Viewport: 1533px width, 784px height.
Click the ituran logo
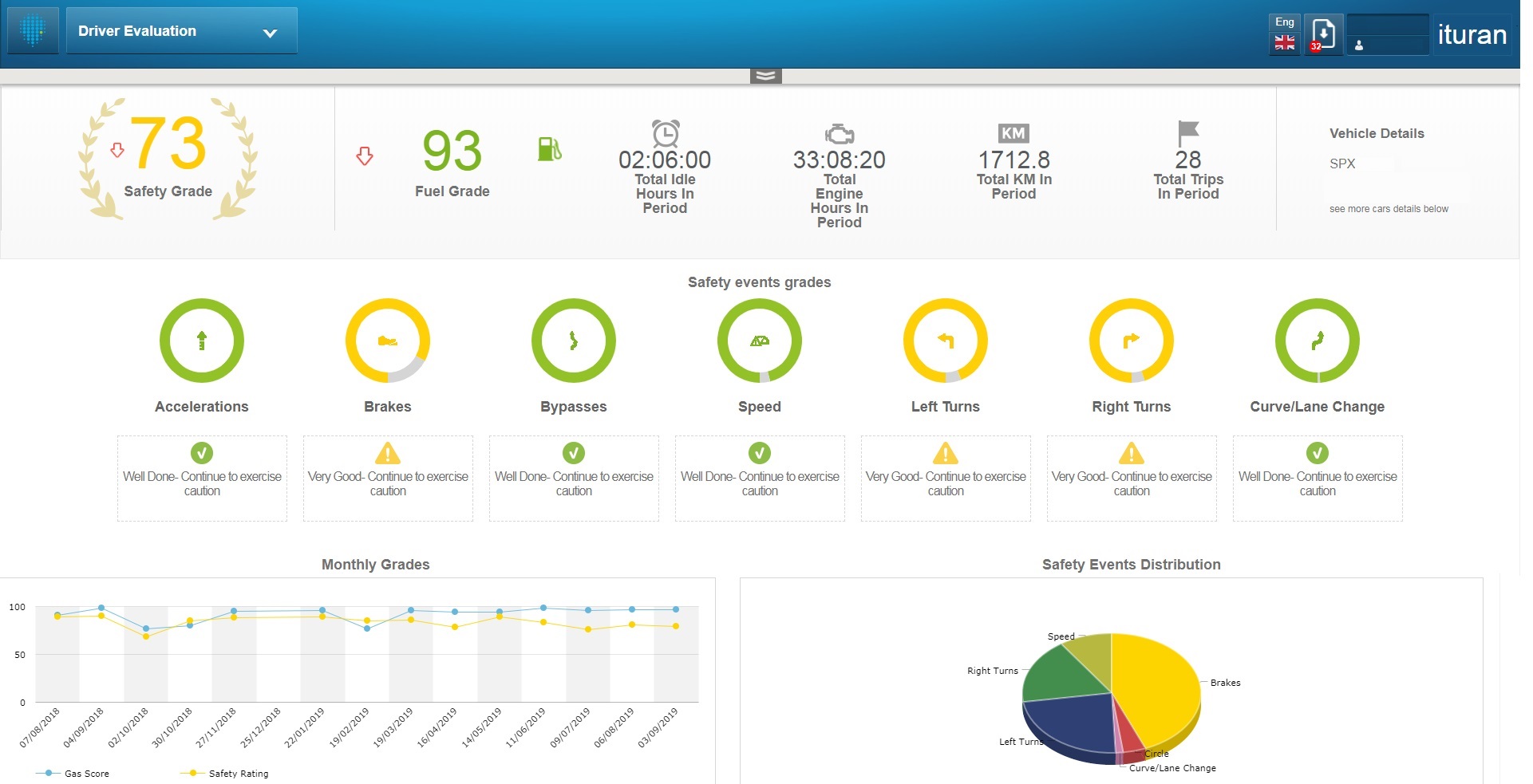(1471, 33)
